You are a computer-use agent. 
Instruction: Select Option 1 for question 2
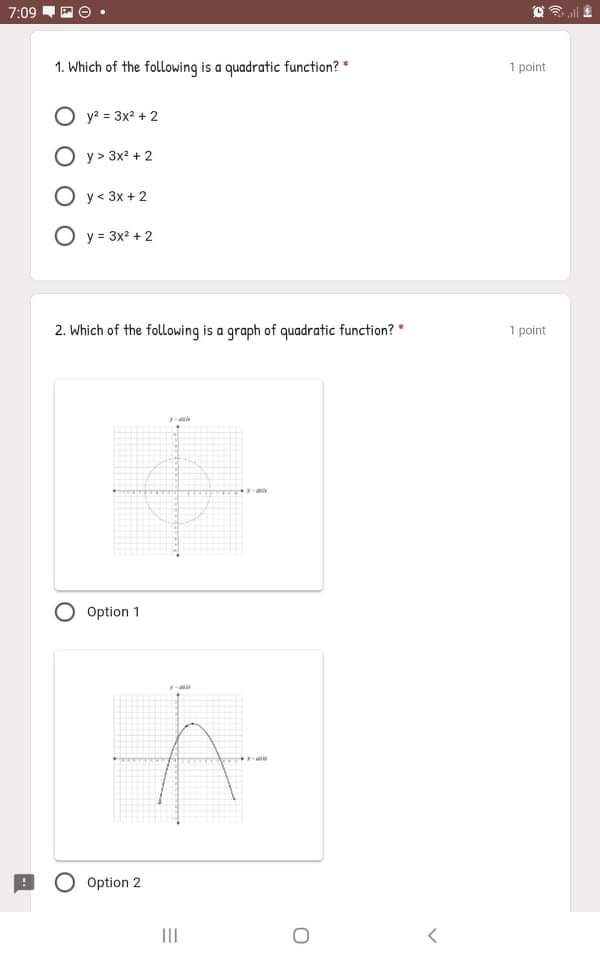pos(63,612)
